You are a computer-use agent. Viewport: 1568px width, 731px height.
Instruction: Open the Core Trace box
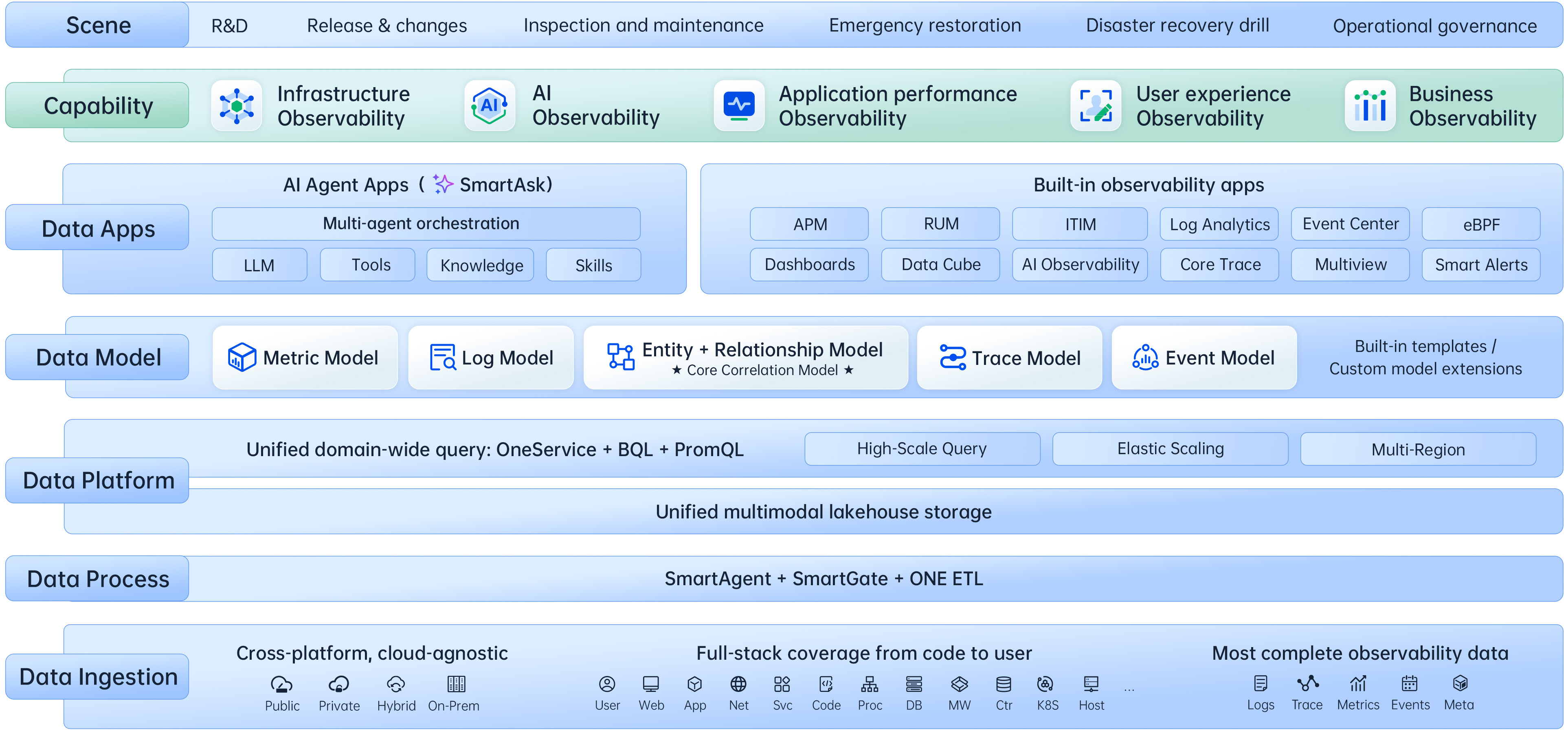pyautogui.click(x=1219, y=265)
